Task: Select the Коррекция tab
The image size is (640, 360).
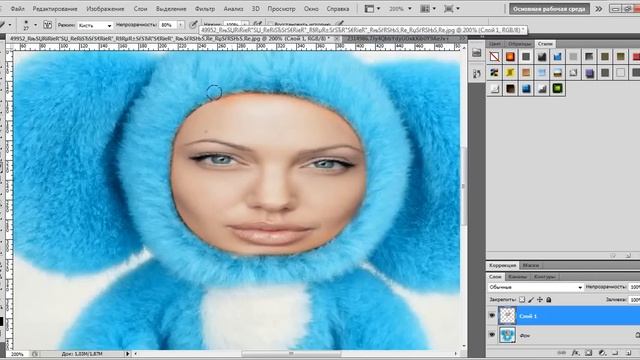Action: coord(502,265)
